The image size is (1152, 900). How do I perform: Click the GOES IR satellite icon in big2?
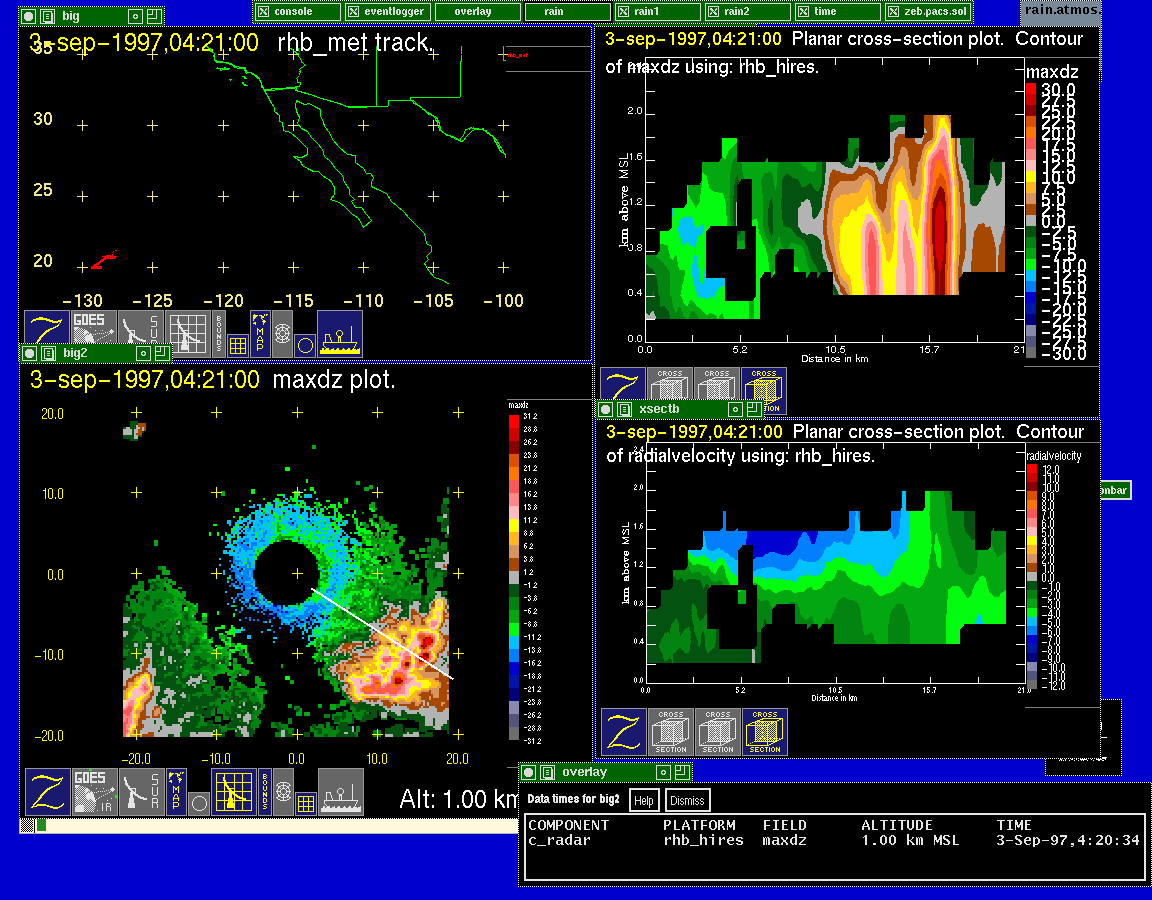point(94,792)
